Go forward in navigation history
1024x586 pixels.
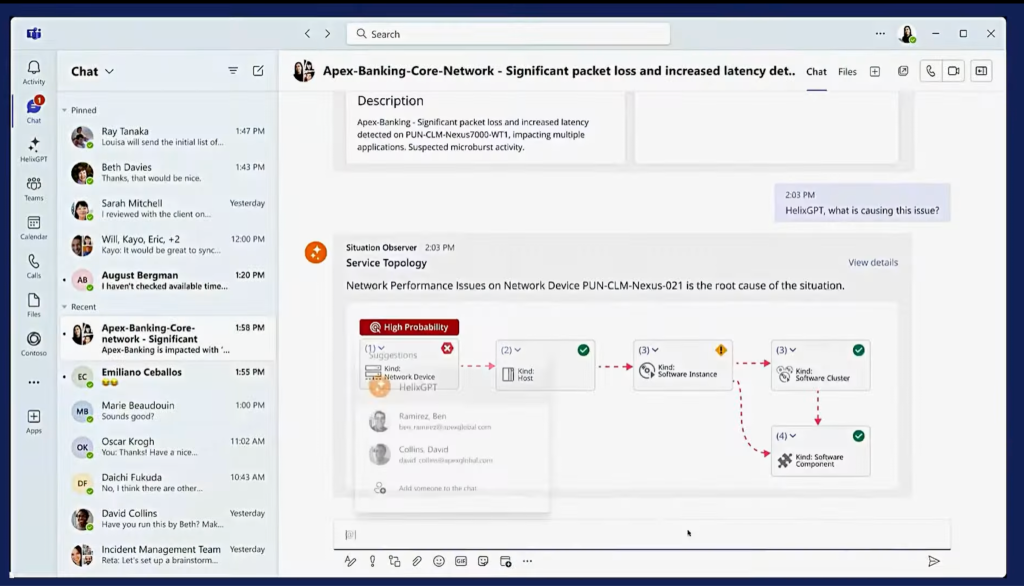328,33
